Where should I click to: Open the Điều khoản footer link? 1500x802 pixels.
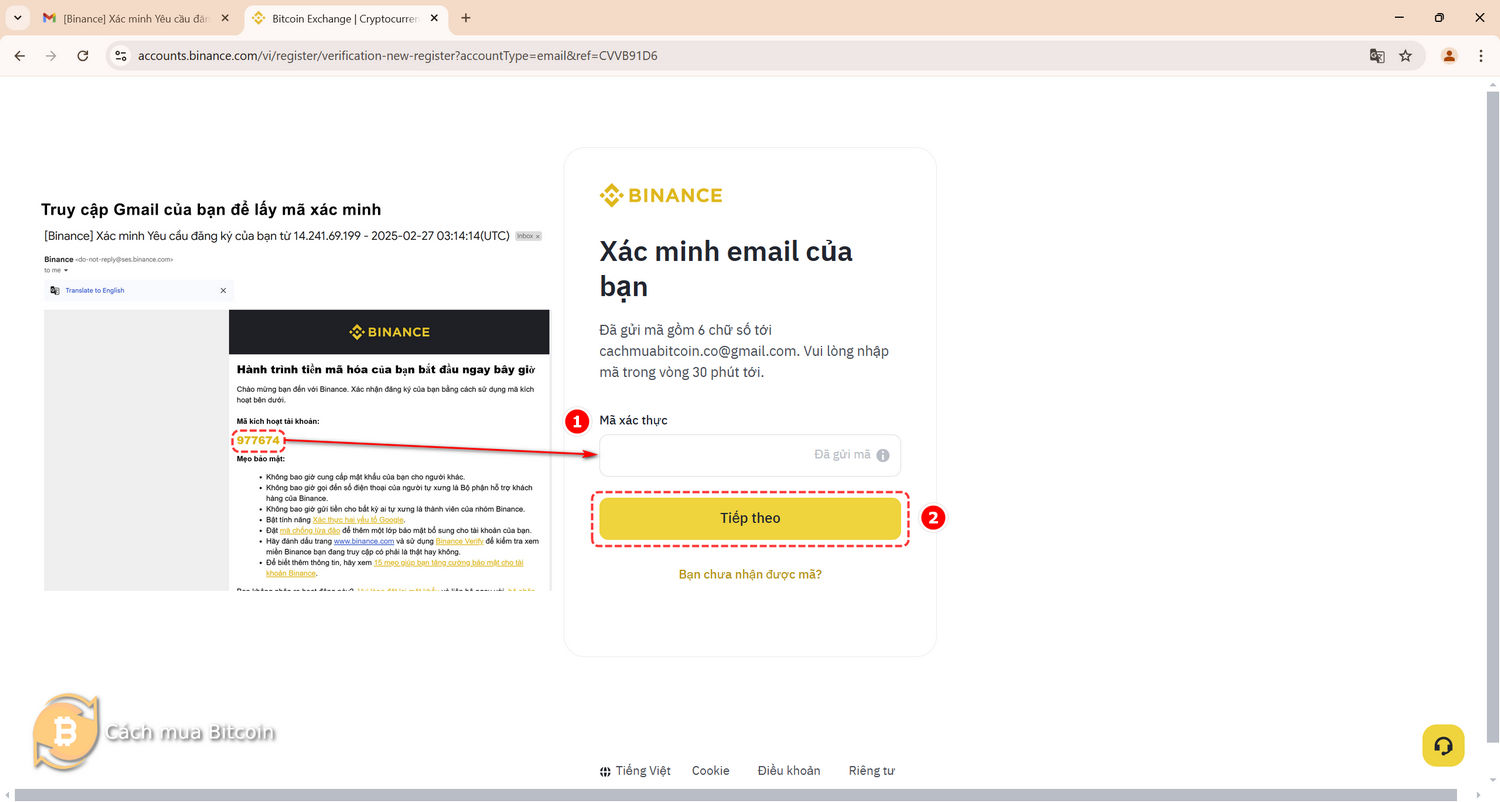(789, 771)
